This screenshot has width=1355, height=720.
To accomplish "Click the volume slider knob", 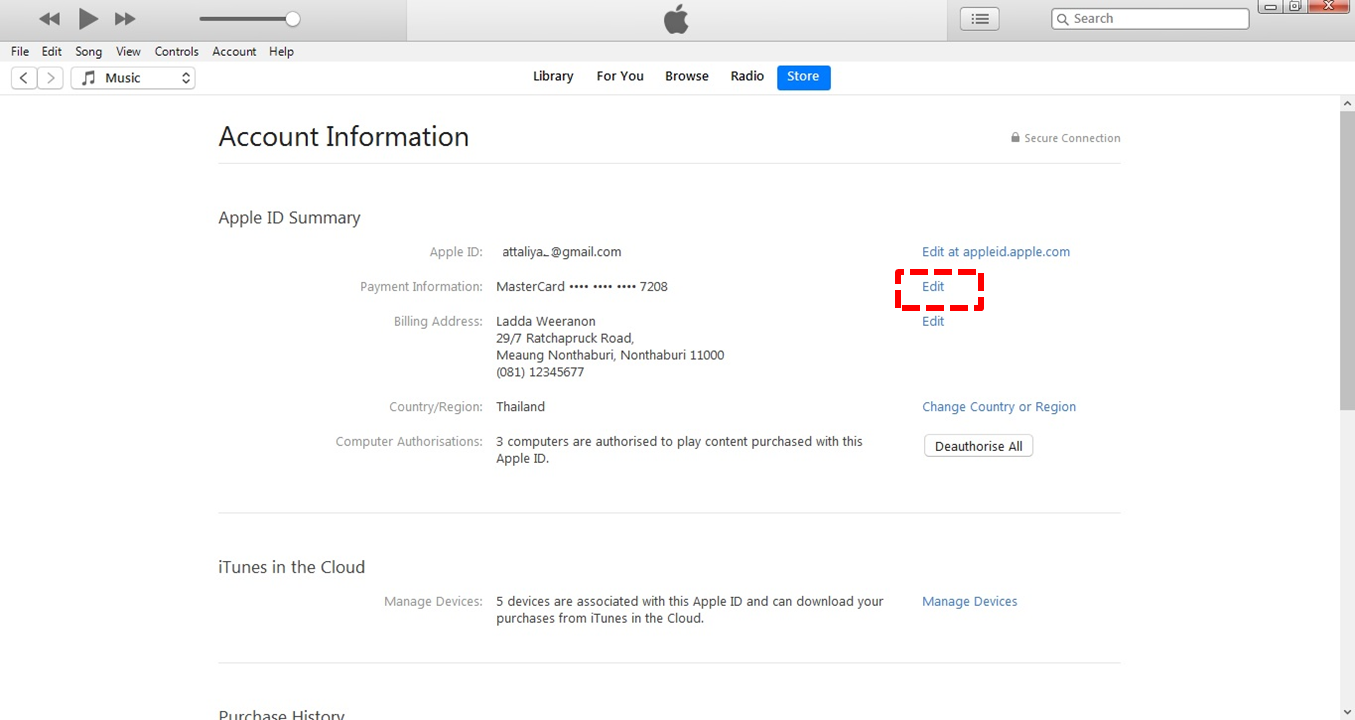I will (x=292, y=19).
